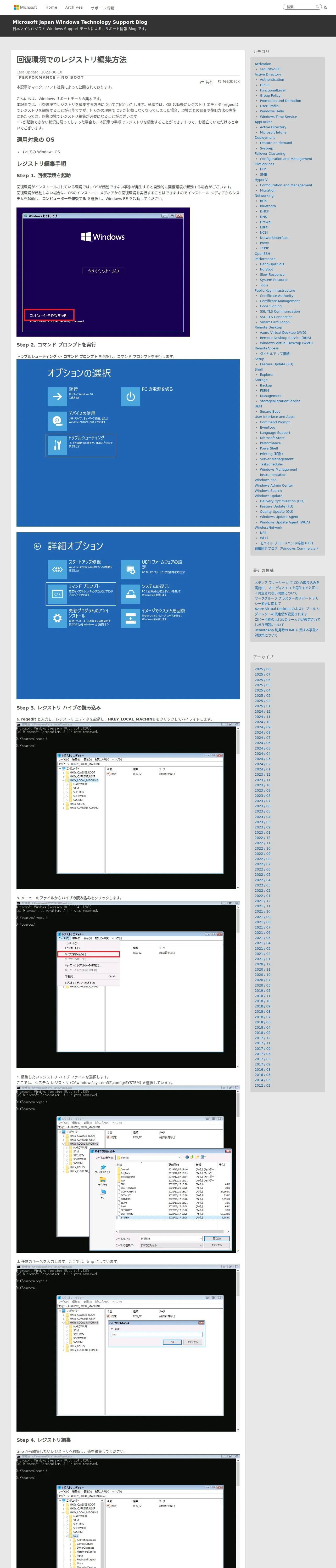Open the Firewall category link

click(x=266, y=222)
